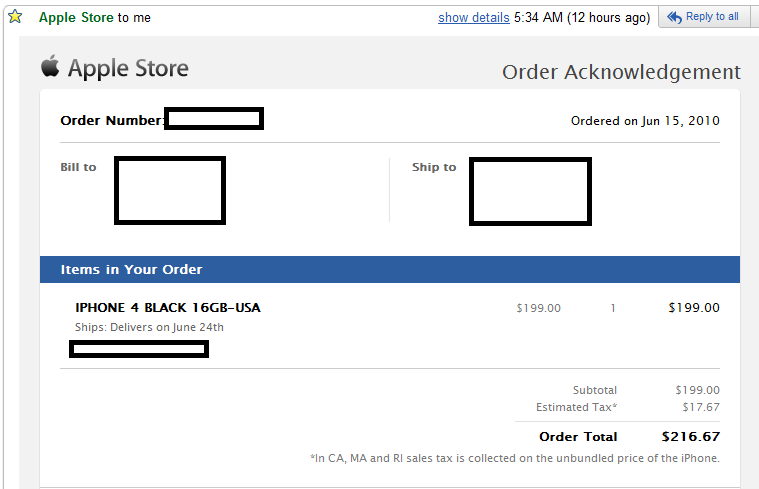Open the show details link

[474, 18]
